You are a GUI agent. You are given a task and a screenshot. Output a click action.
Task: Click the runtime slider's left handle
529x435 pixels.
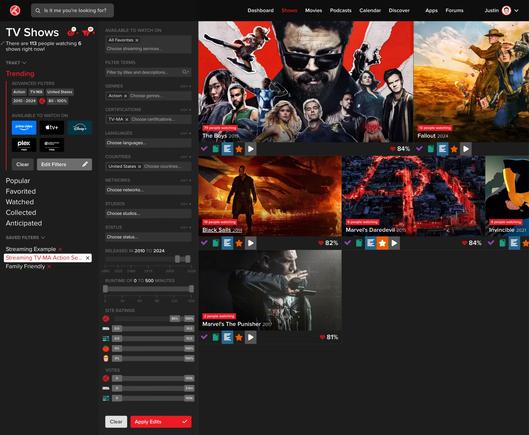pos(106,289)
